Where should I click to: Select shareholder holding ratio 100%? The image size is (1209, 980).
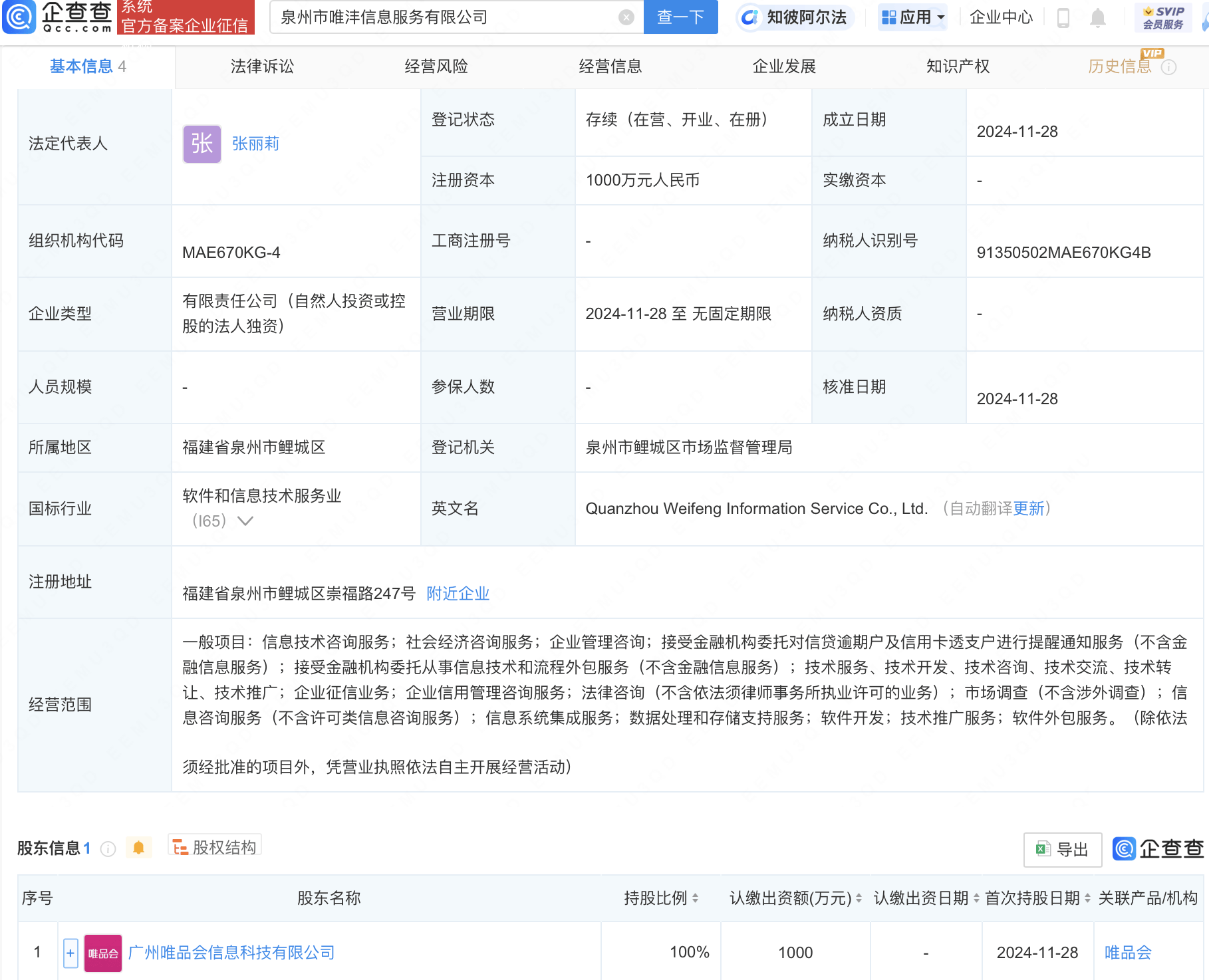[690, 953]
